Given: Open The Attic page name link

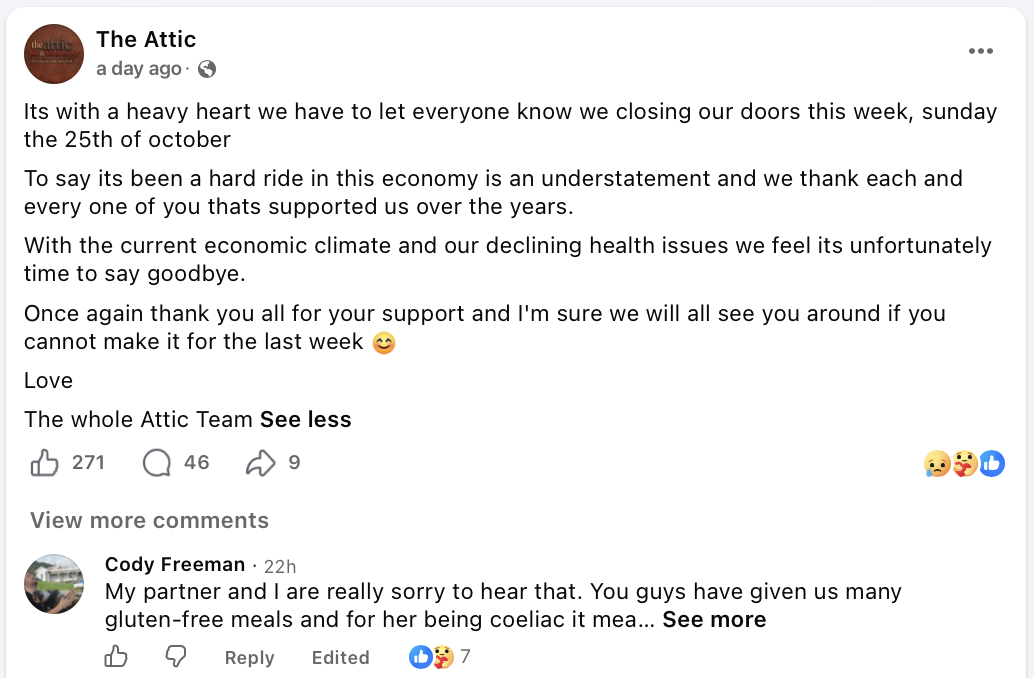Looking at the screenshot, I should [146, 40].
